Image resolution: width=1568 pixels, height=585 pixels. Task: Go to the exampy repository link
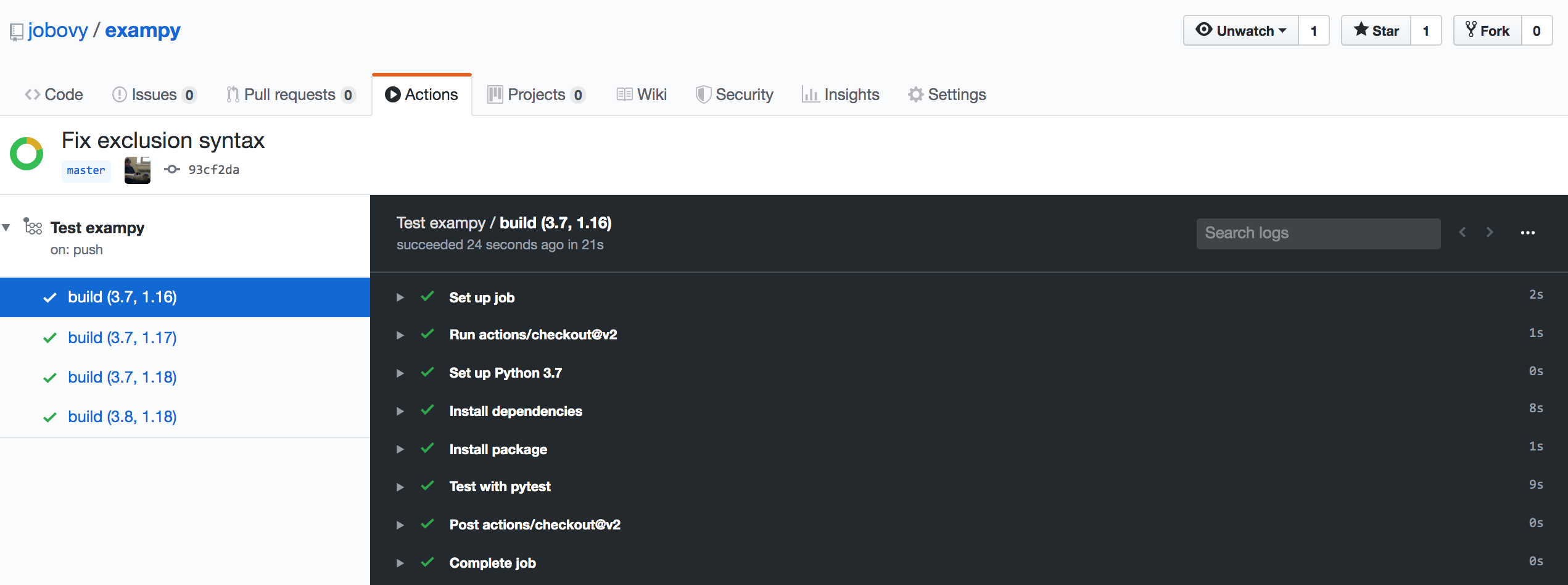[142, 30]
